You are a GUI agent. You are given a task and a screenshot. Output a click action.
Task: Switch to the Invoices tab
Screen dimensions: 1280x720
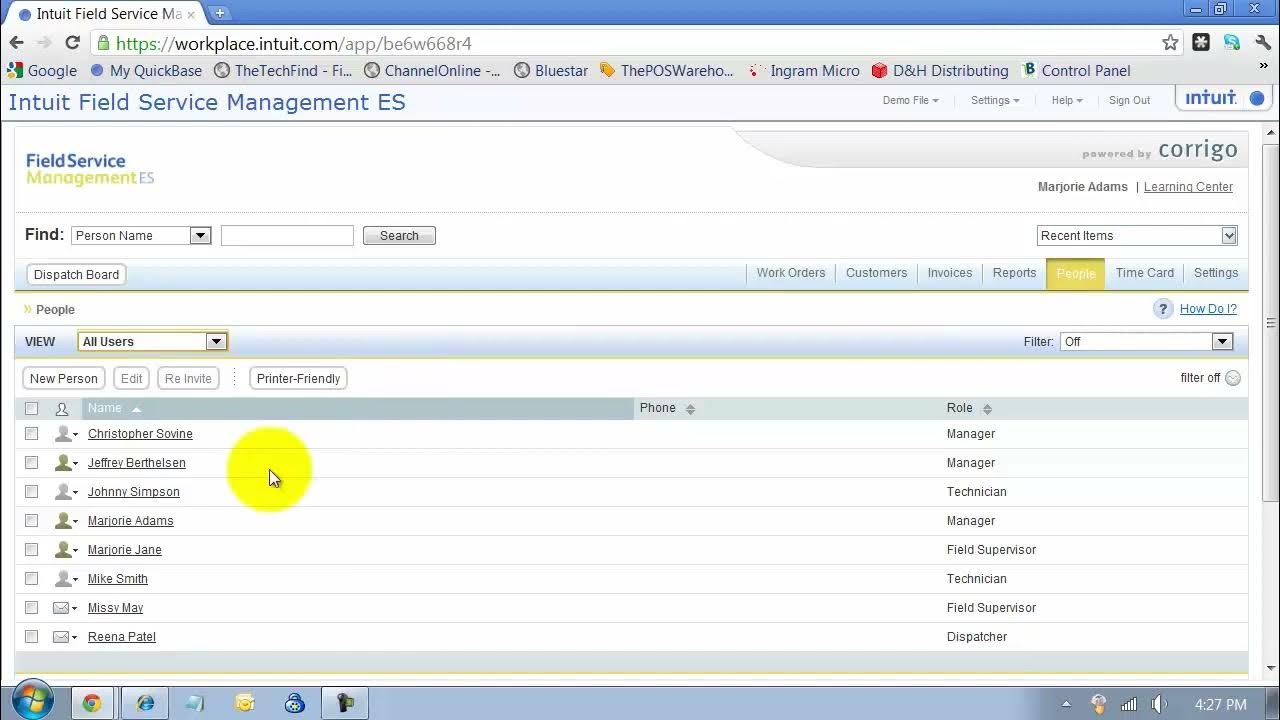949,273
